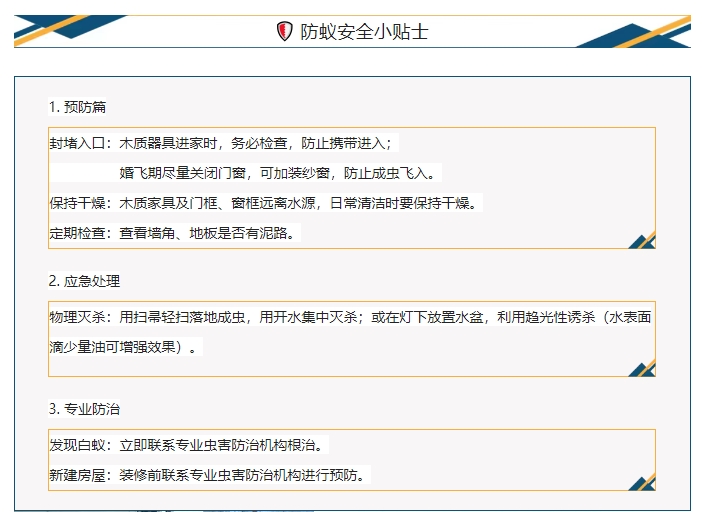Select the heading 2. 应急处理
This screenshot has height=512, width=702.
84,281
